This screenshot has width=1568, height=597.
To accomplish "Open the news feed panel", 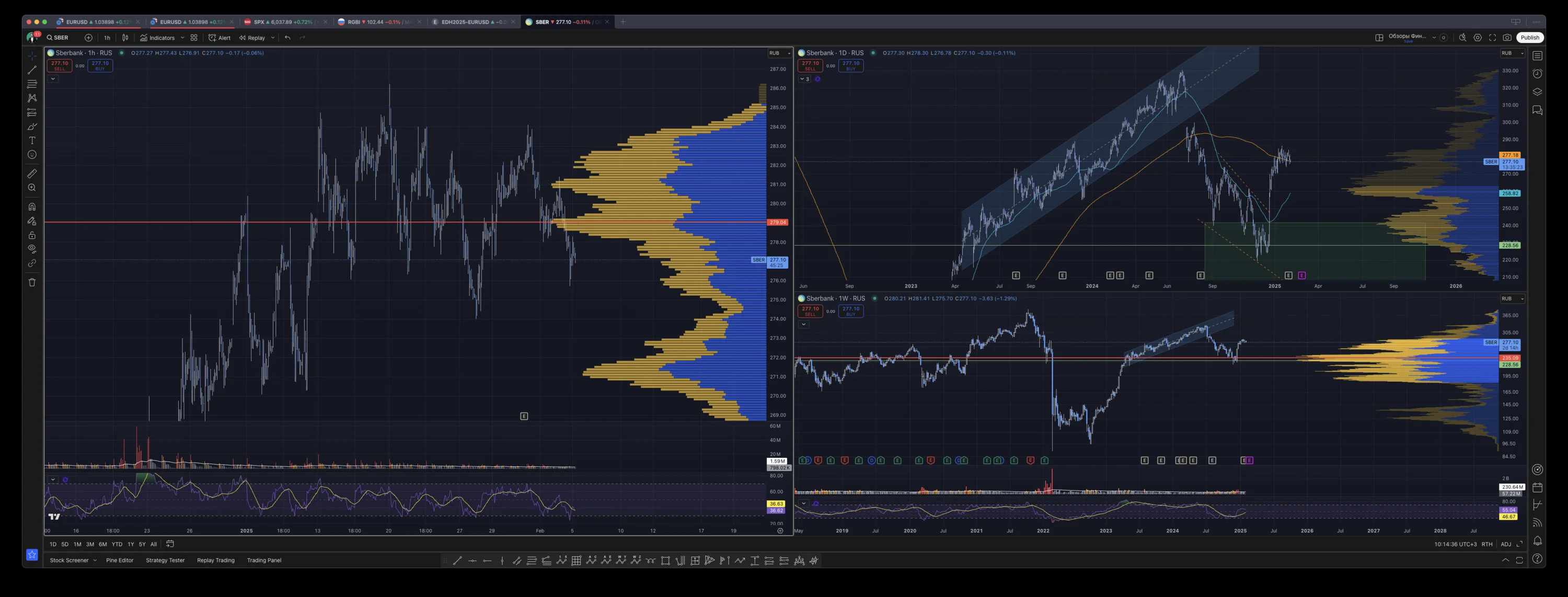I will point(1538,522).
